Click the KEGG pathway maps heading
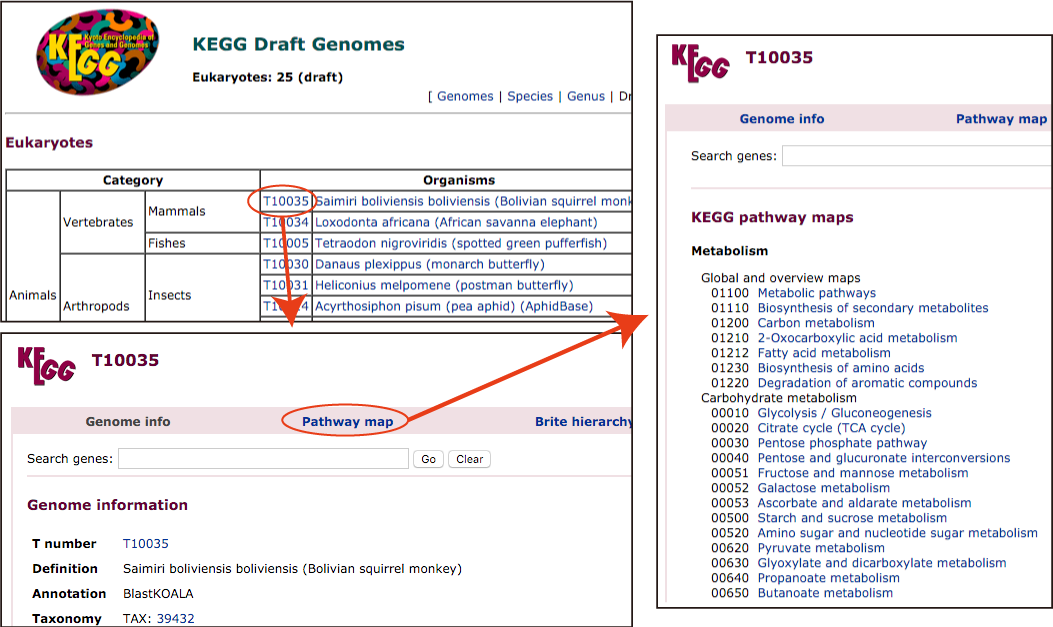 [x=772, y=217]
